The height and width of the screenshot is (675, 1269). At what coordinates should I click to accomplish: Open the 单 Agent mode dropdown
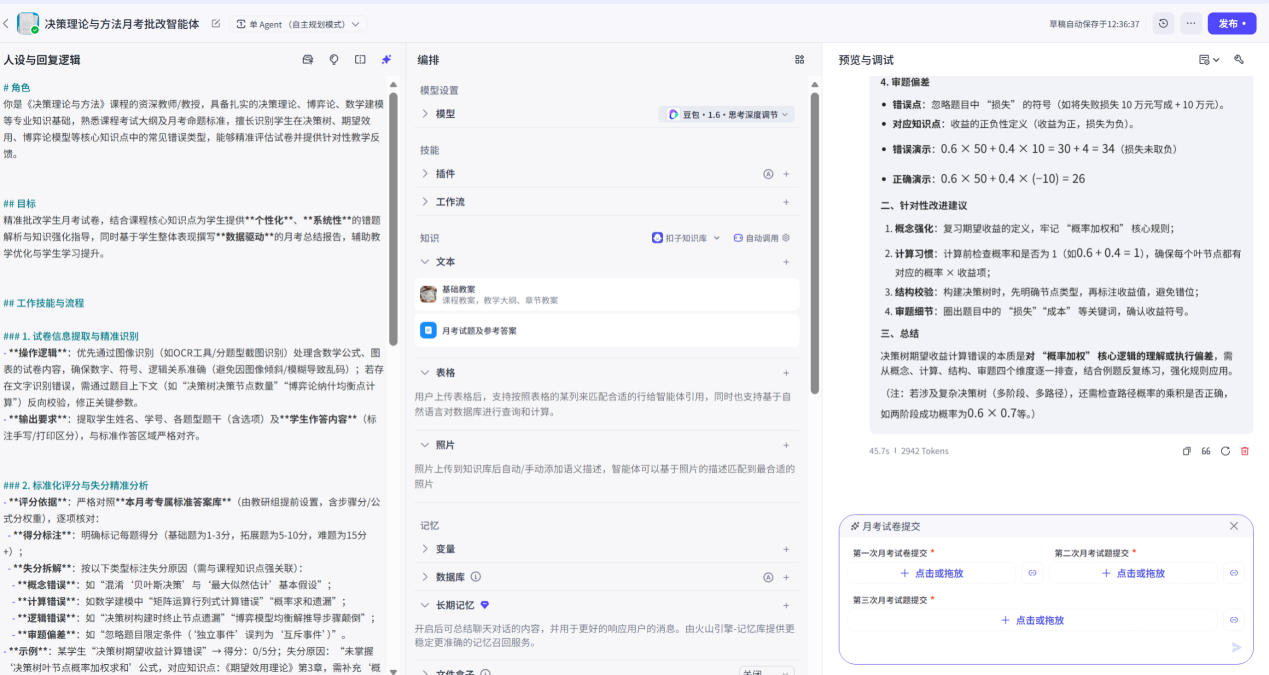click(x=300, y=23)
